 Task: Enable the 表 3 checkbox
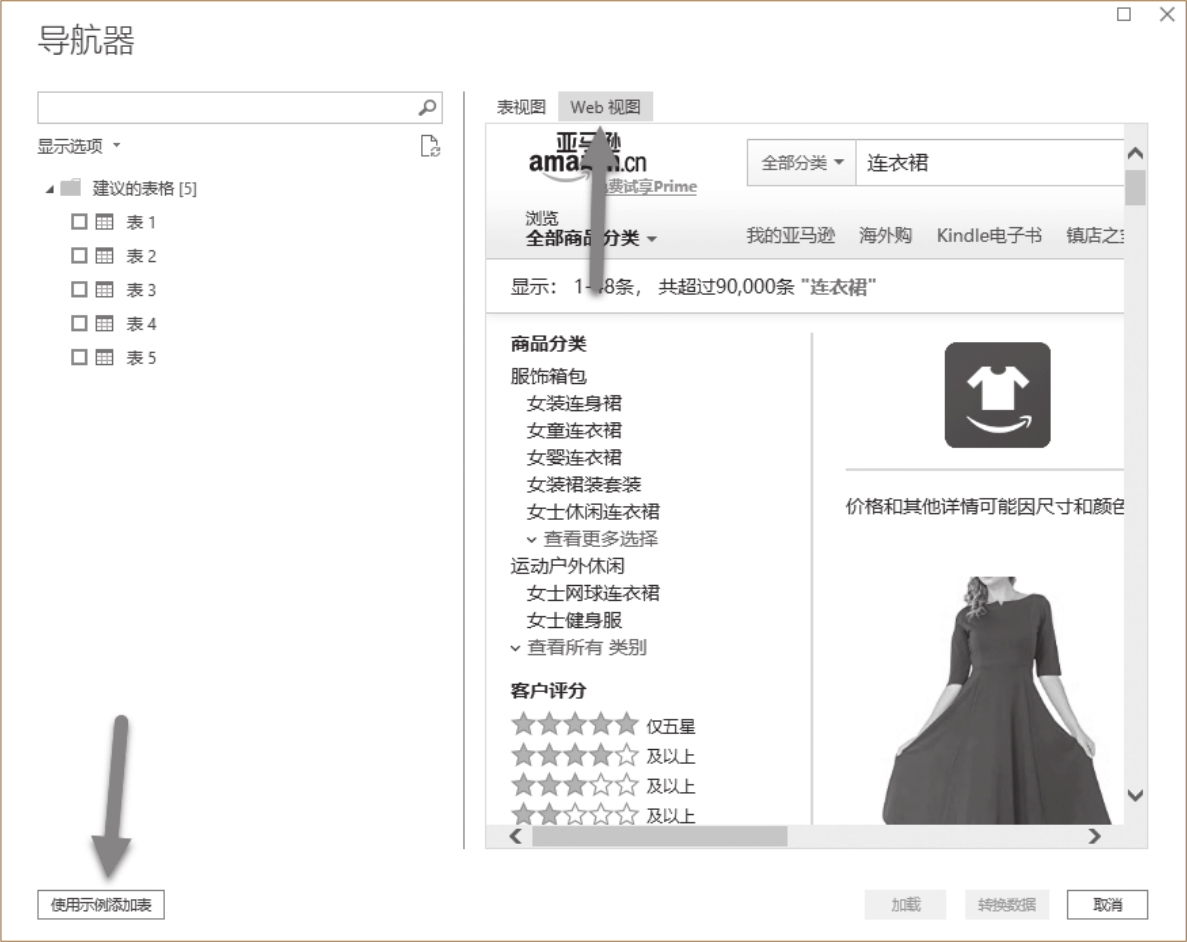tap(78, 291)
